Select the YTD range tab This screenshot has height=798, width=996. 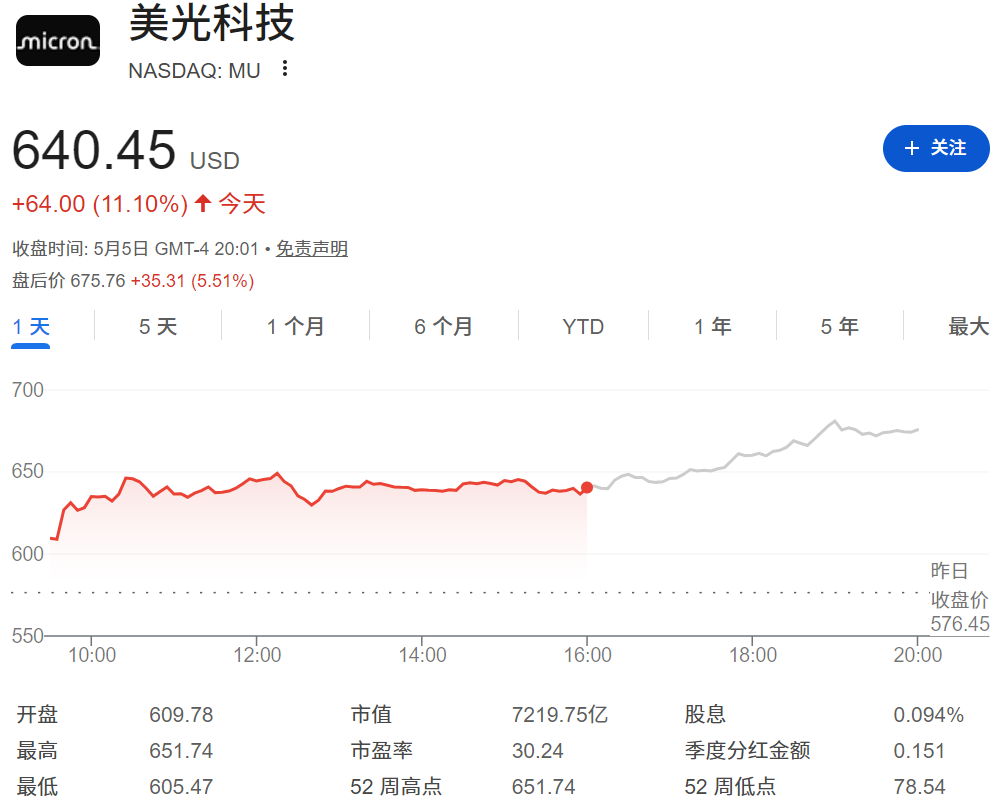pos(583,327)
